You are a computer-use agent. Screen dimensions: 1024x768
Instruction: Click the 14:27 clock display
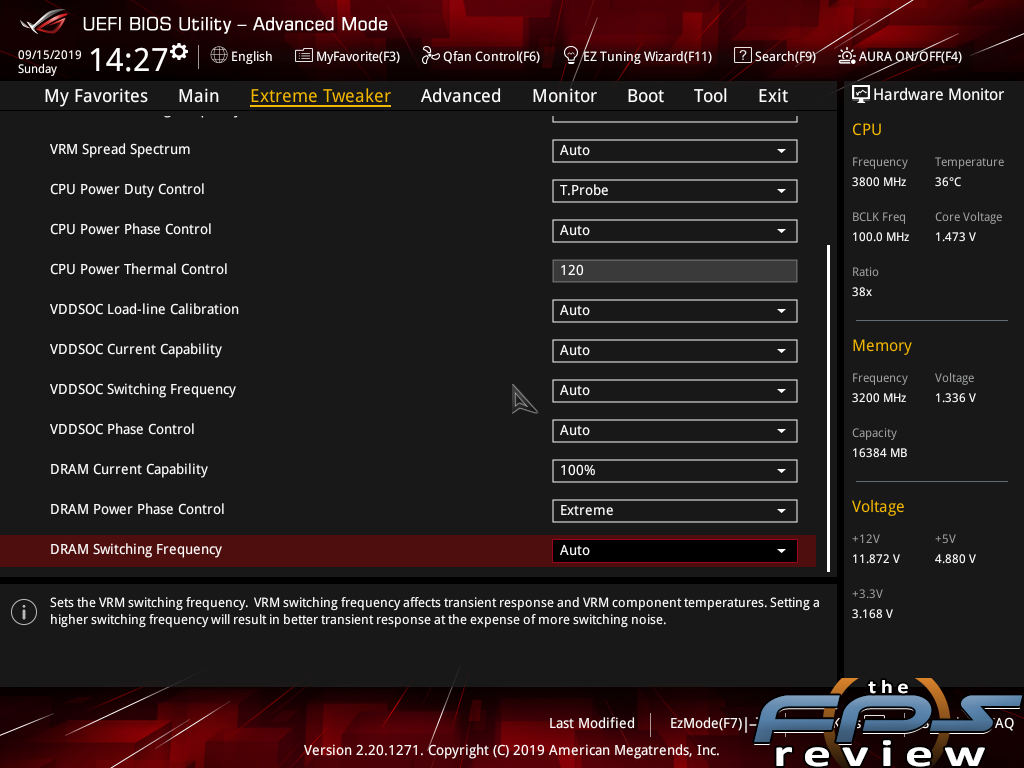point(129,59)
